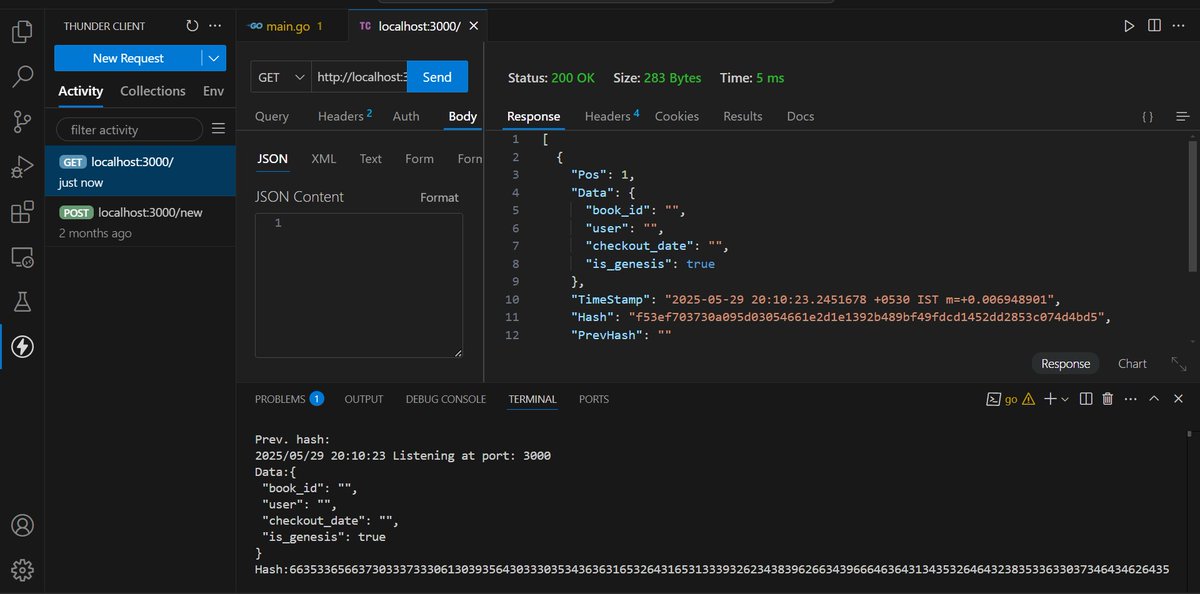Open the Extensions icon
Image resolution: width=1200 pixels, height=594 pixels.
tap(22, 212)
